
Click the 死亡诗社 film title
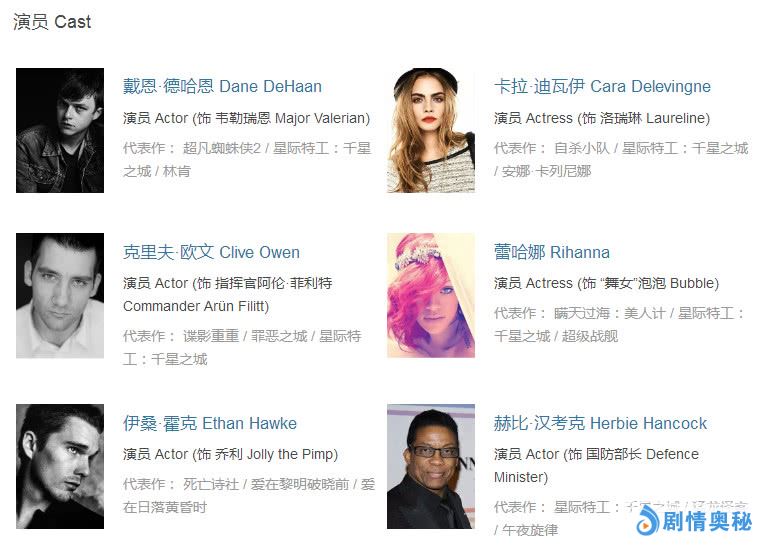click(x=211, y=484)
